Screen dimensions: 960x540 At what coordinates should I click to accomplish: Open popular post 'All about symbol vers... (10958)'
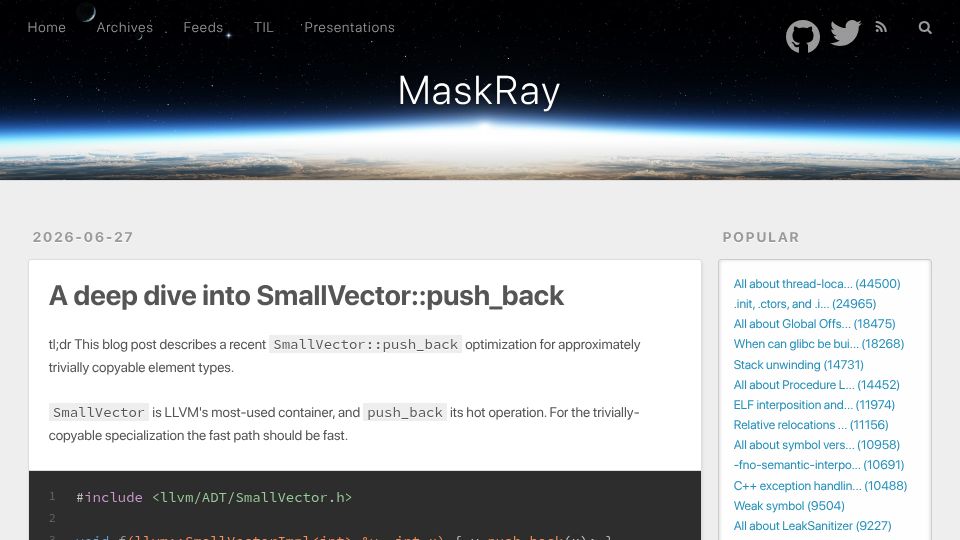[816, 445]
